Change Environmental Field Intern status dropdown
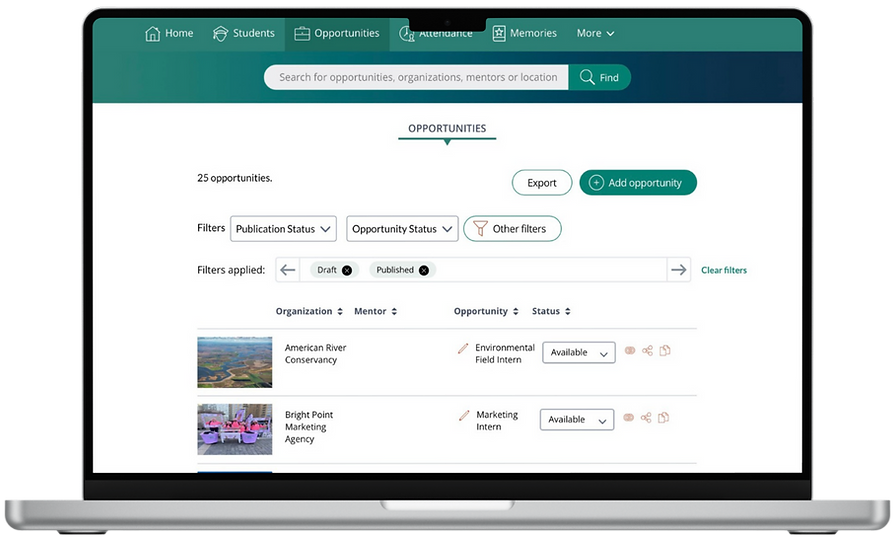Screen dimensions: 896x551 (x=579, y=353)
